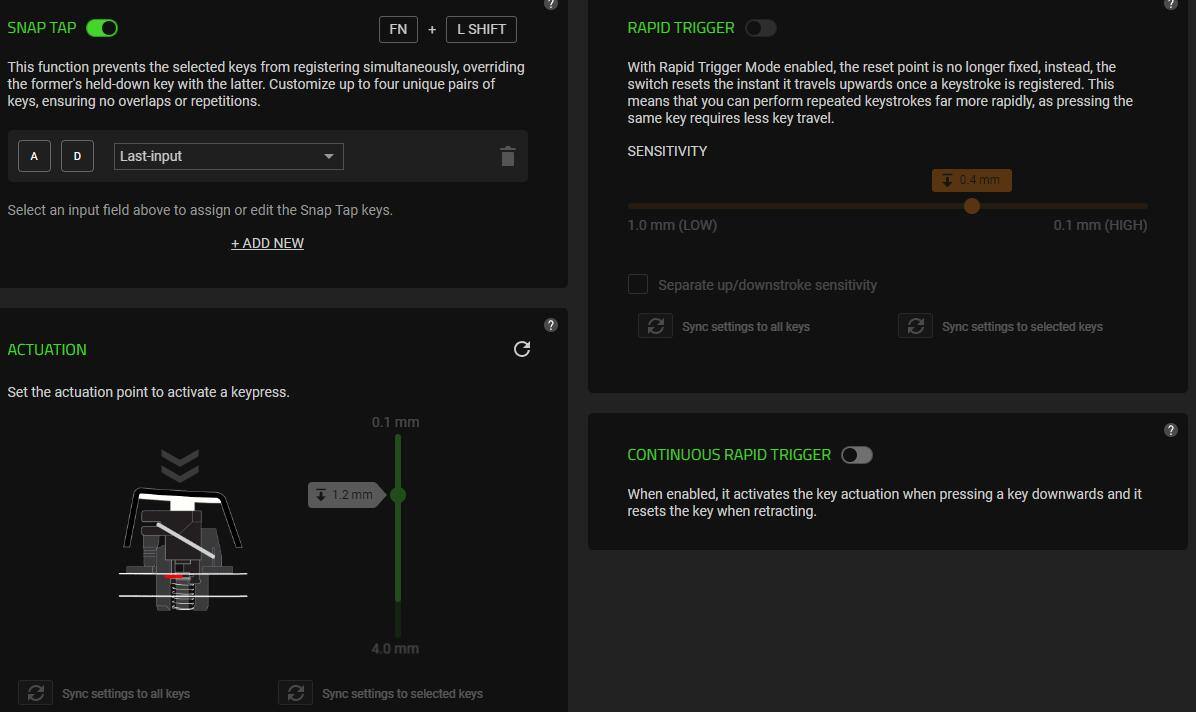The image size is (1196, 712).
Task: Open help for the Actuation panel
Action: pos(551,325)
